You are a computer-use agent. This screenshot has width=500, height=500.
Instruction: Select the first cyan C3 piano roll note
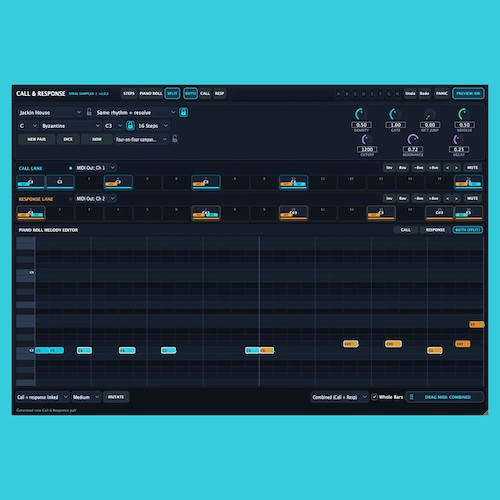pyautogui.click(x=42, y=350)
